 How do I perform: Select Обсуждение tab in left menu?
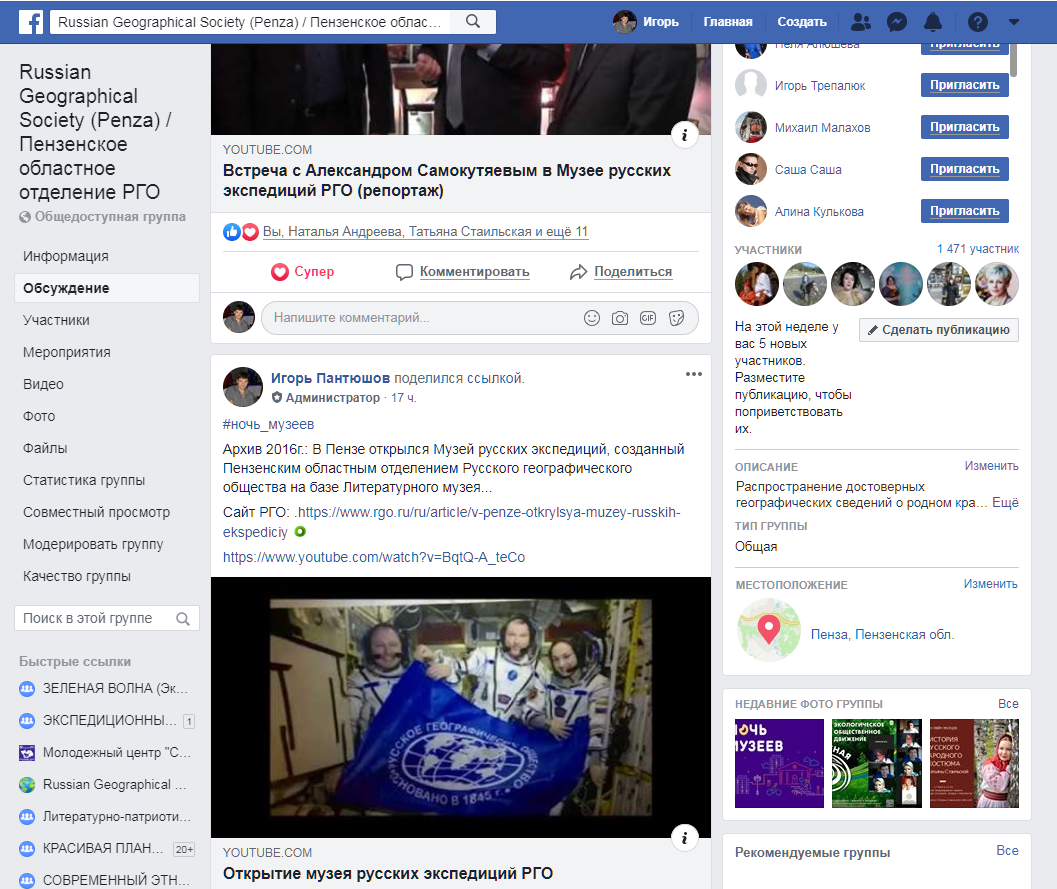coord(107,288)
